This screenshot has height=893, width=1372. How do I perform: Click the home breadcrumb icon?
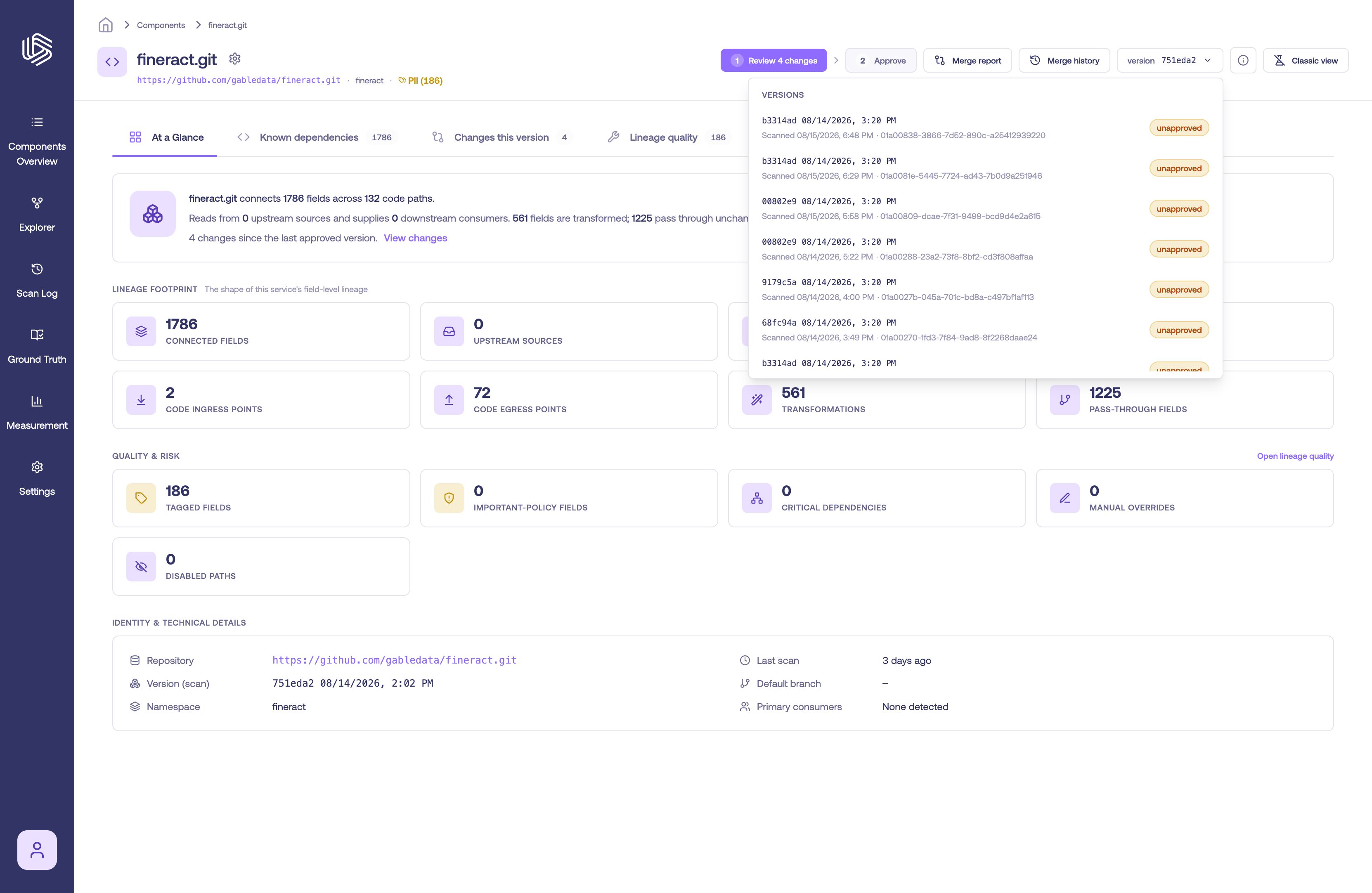[x=106, y=25]
